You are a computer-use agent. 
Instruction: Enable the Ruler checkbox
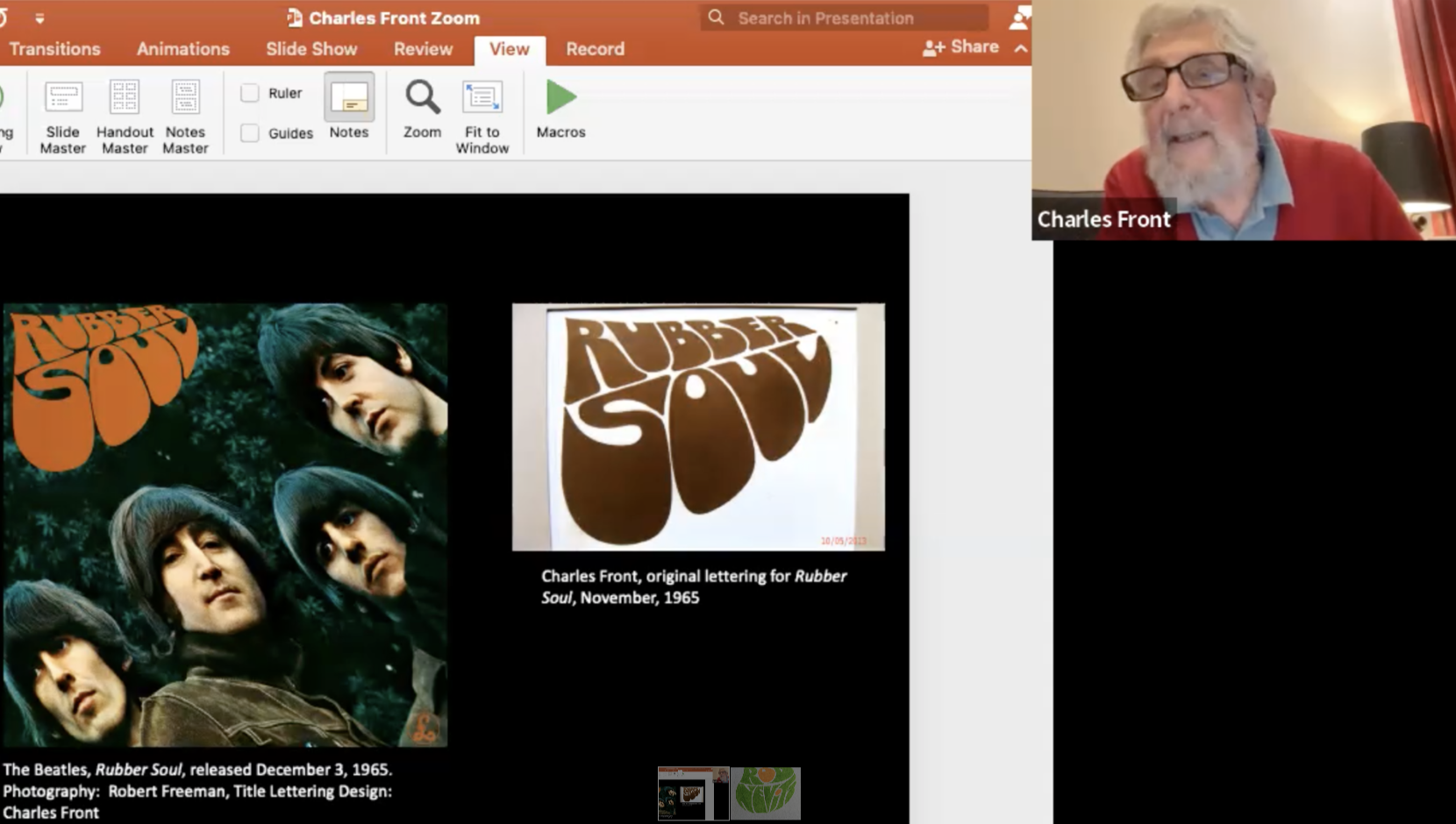tap(250, 93)
